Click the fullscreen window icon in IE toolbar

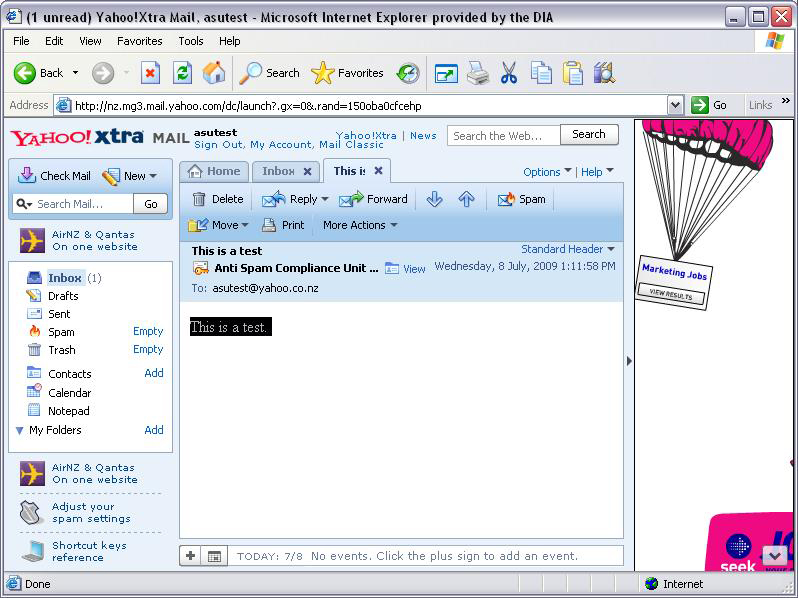click(446, 74)
